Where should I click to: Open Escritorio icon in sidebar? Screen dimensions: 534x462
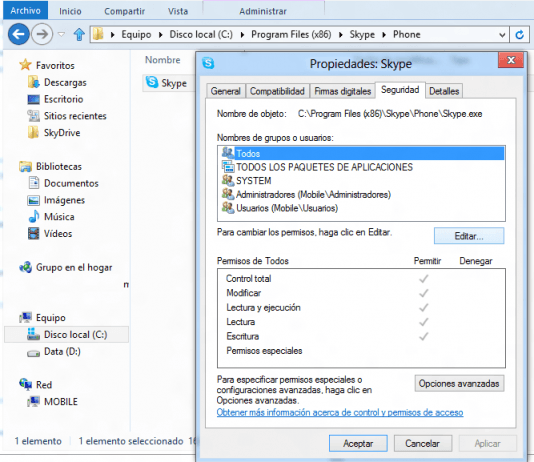point(33,99)
